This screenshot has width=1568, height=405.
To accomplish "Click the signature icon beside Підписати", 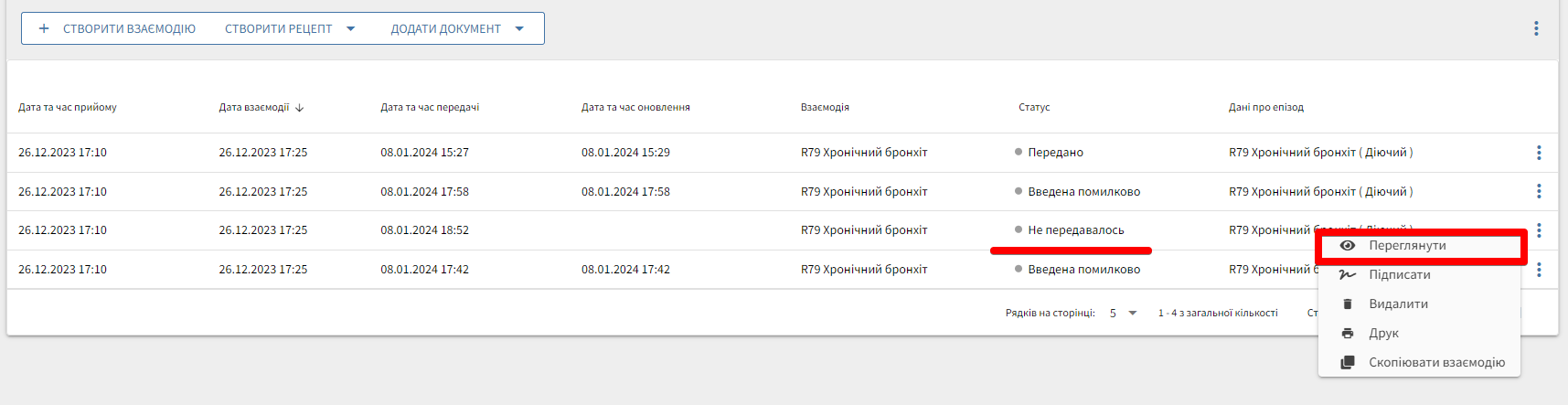I will [x=1347, y=275].
